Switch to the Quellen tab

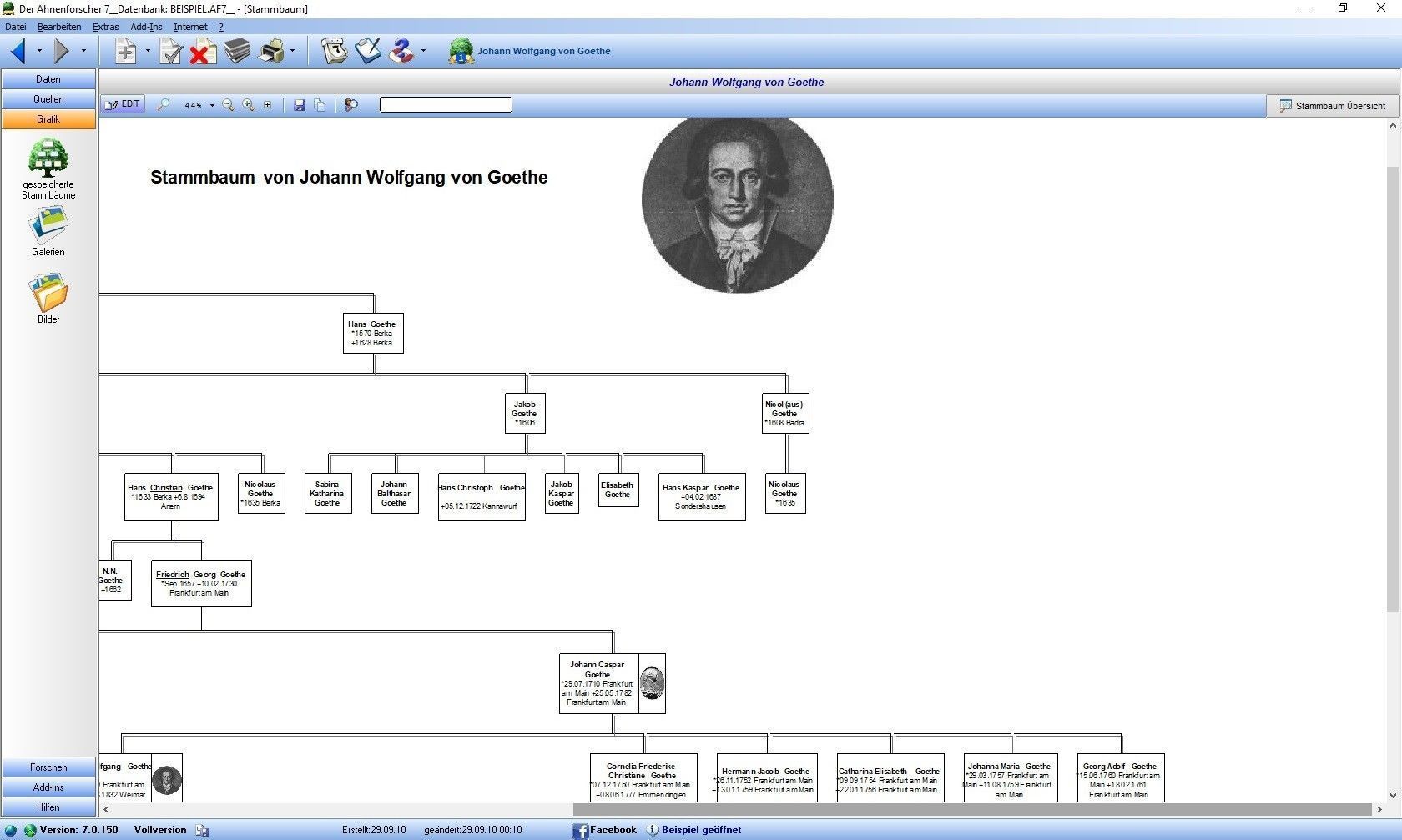point(48,99)
